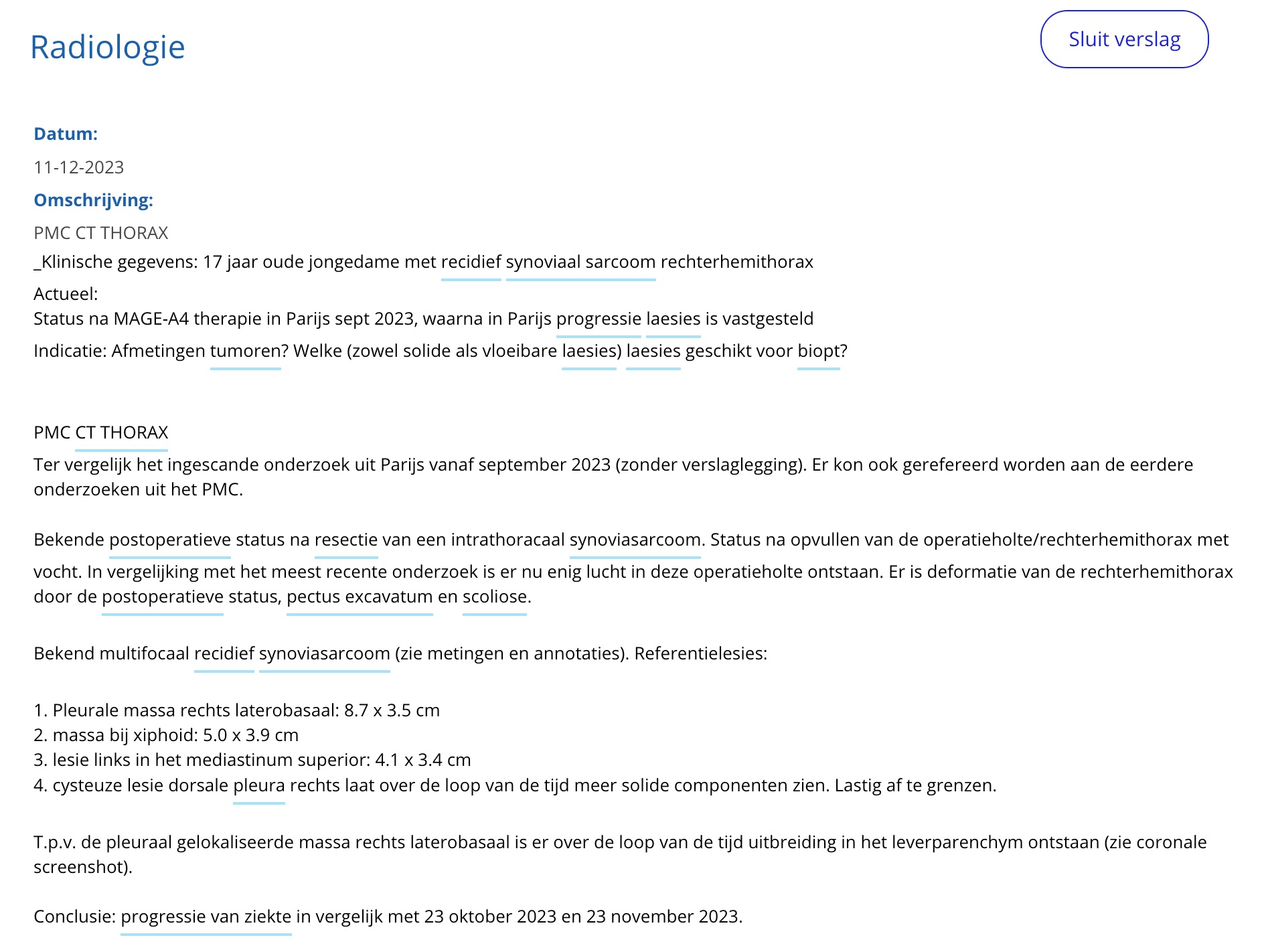The width and height of the screenshot is (1264, 952).
Task: Click the underlined "CT THORAX" report heading
Action: click(x=121, y=432)
